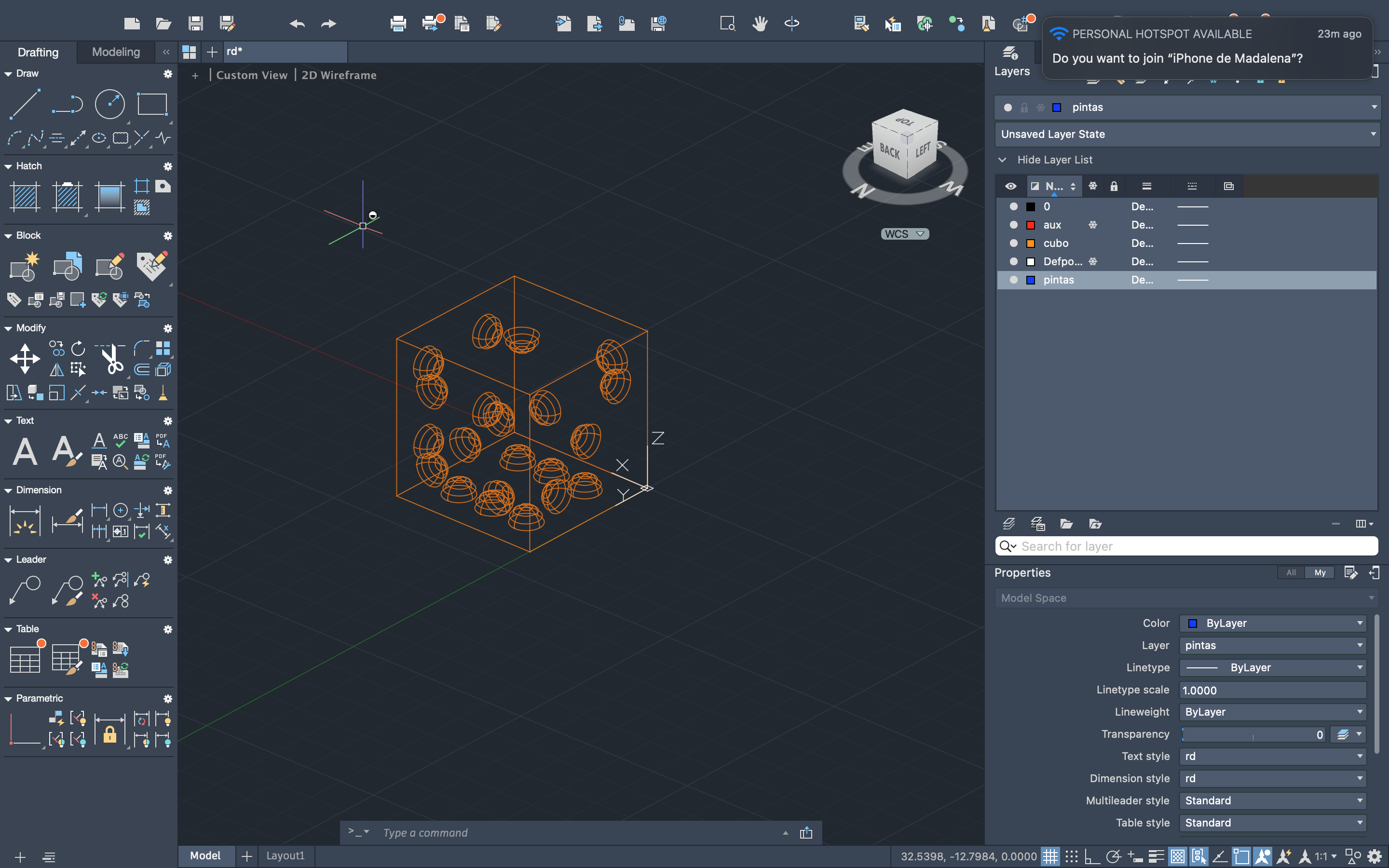Switch to the Layout1 tab

(x=285, y=856)
